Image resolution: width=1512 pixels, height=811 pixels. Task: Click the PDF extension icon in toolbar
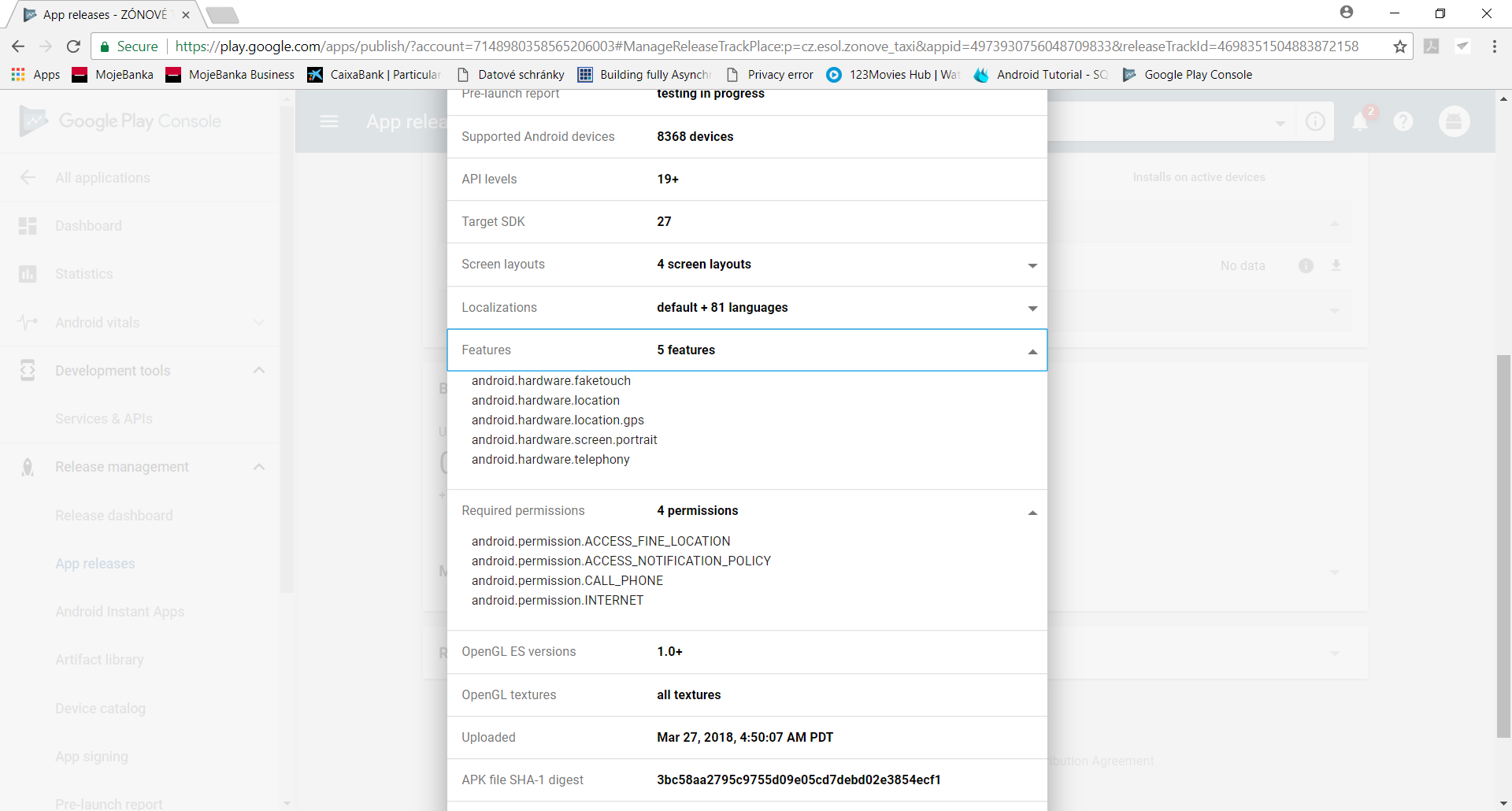point(1432,46)
